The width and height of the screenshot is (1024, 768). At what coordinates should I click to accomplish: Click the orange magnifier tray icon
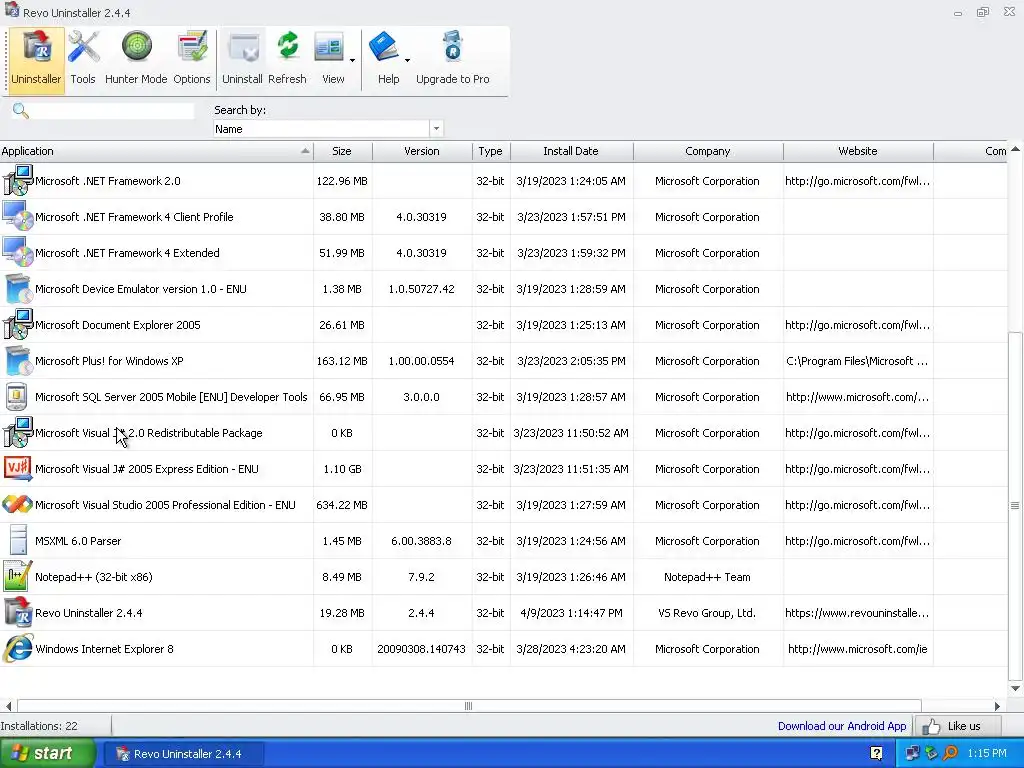(950, 754)
